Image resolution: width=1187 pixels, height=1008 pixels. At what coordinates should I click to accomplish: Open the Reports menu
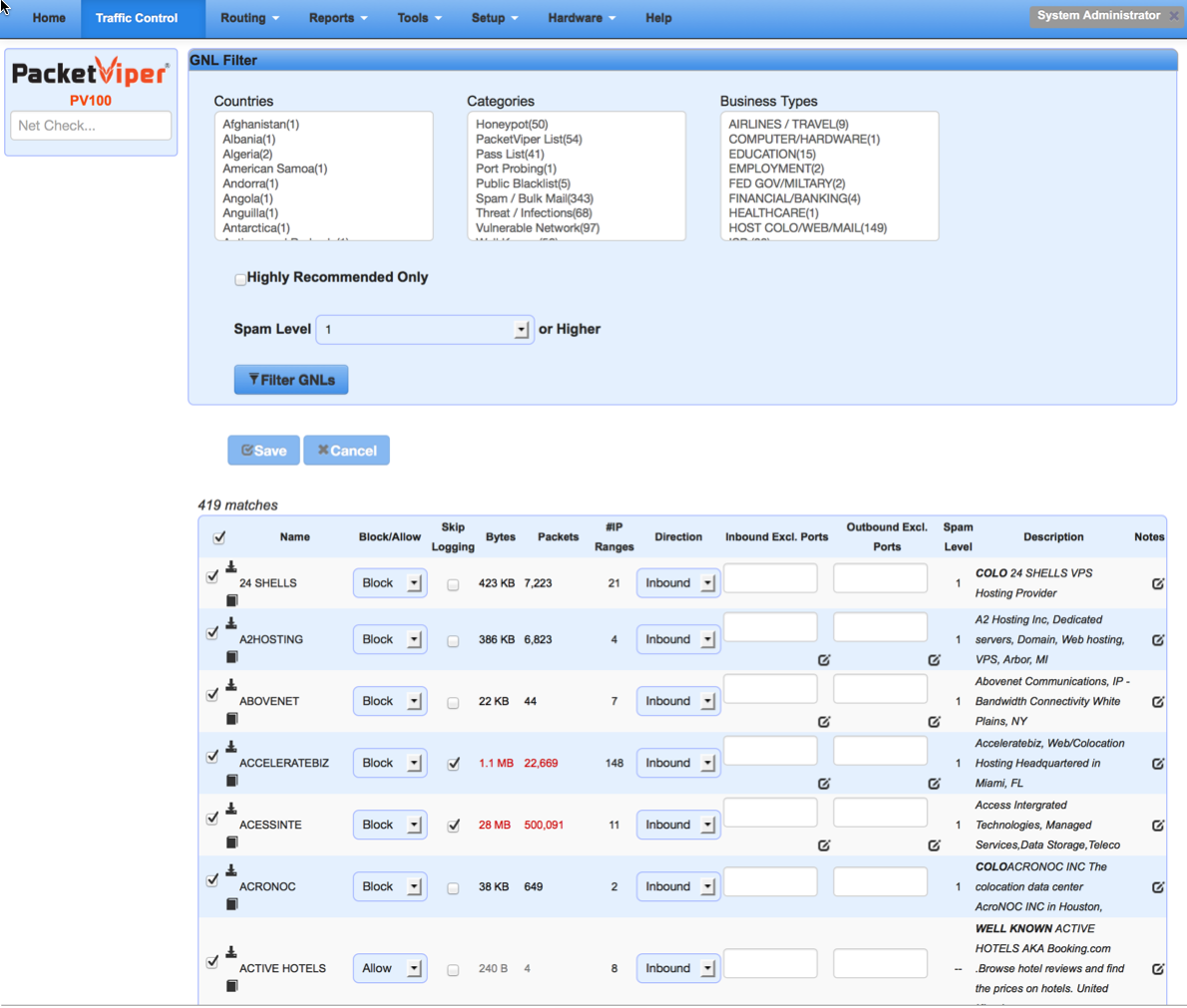(x=337, y=18)
